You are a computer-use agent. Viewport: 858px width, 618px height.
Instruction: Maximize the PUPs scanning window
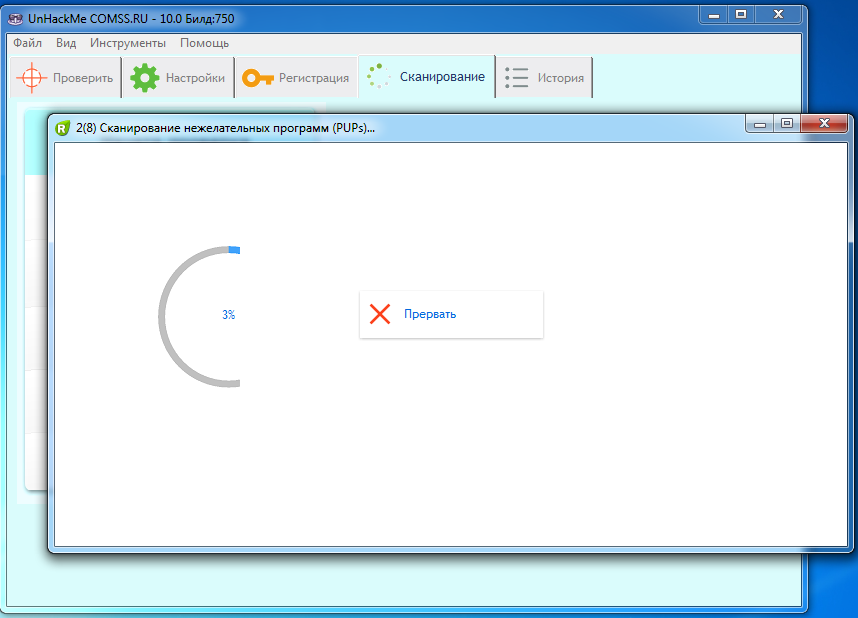coord(787,124)
